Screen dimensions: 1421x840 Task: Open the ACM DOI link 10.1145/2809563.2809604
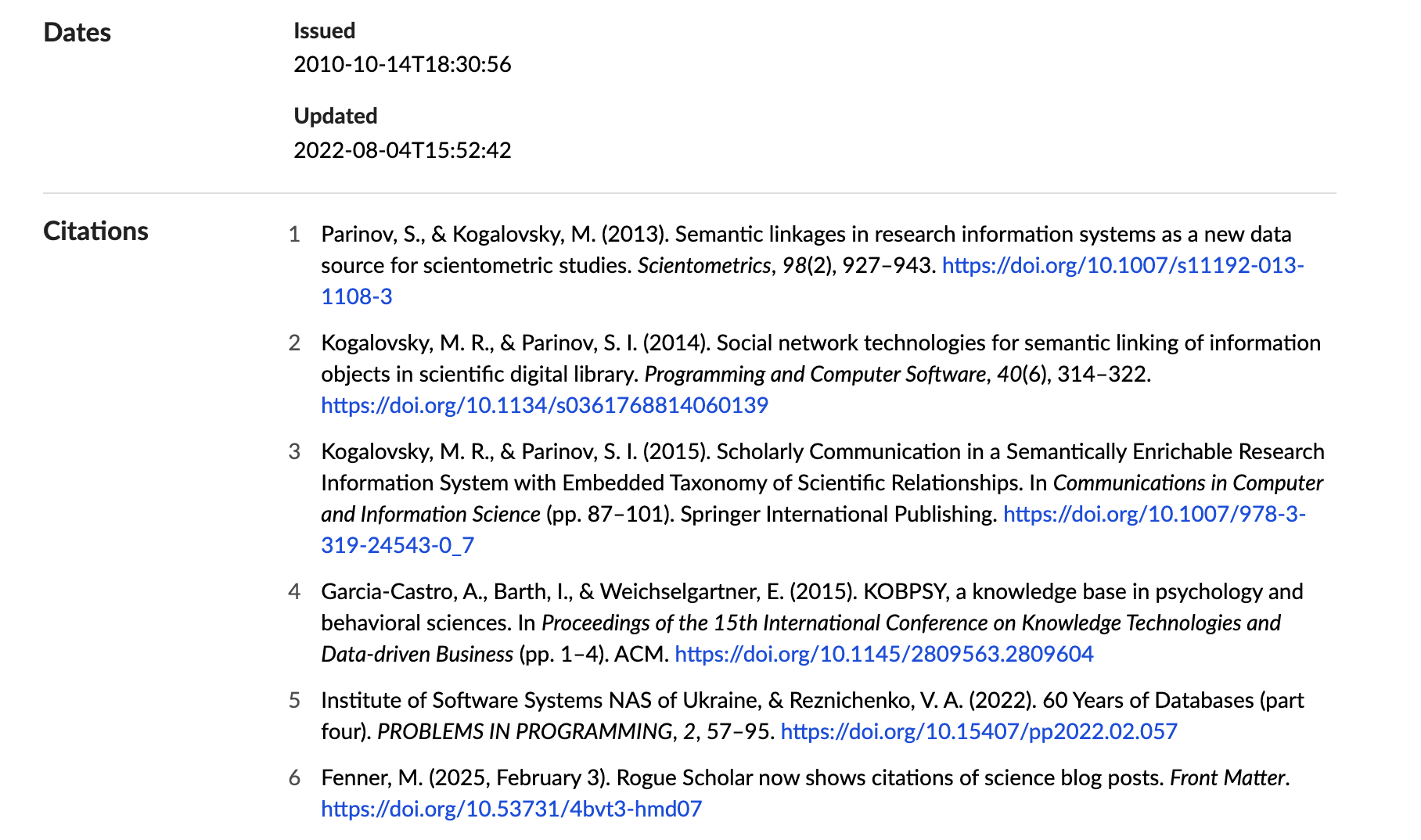click(883, 654)
